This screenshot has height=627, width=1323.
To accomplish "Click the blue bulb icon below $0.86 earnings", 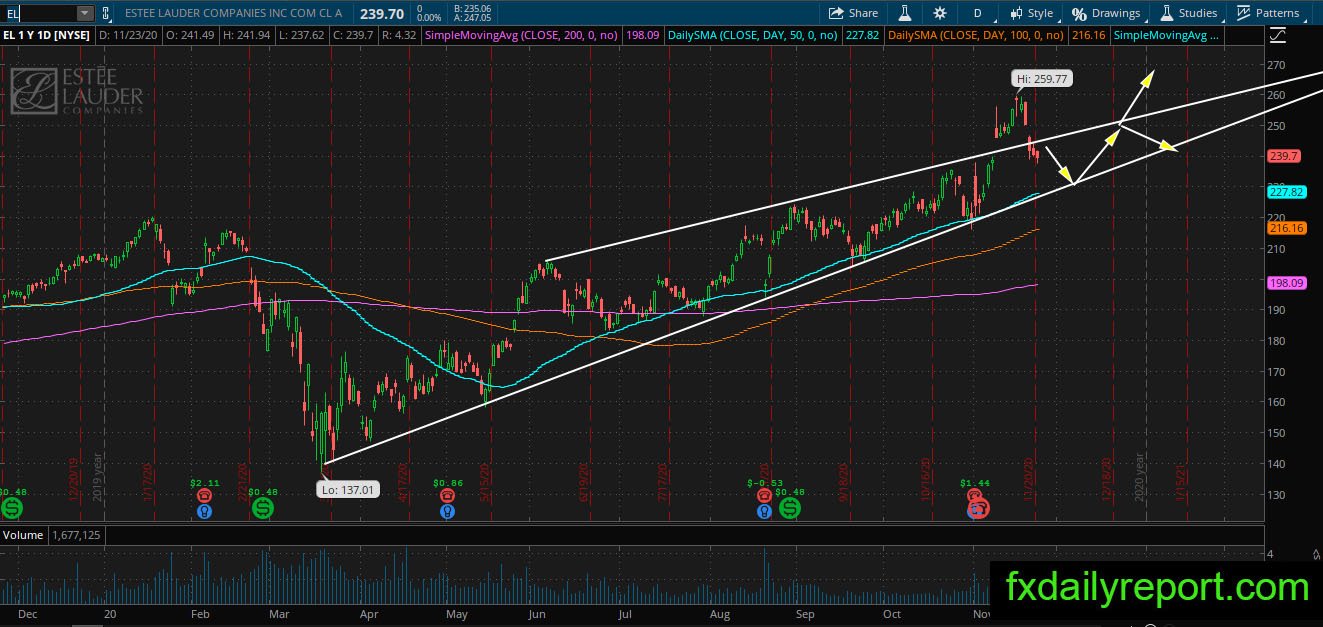I will pos(448,510).
